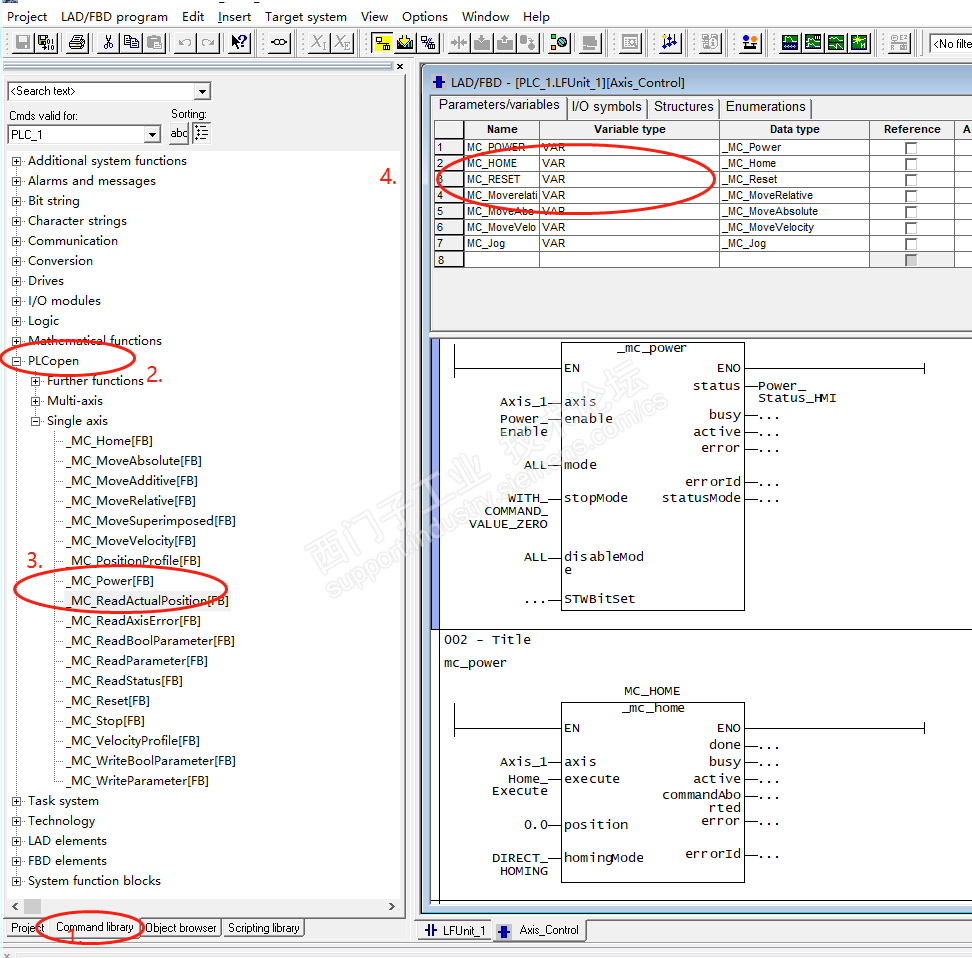Switch to the Object browser tab
Image resolution: width=972 pixels, height=958 pixels.
point(181,928)
